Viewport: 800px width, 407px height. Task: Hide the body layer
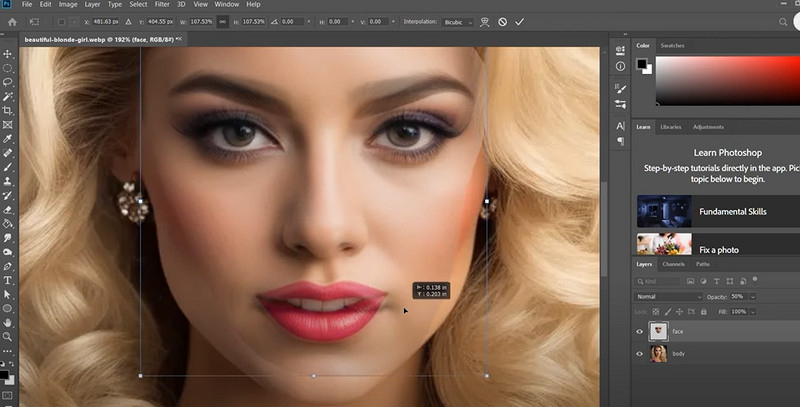[639, 353]
